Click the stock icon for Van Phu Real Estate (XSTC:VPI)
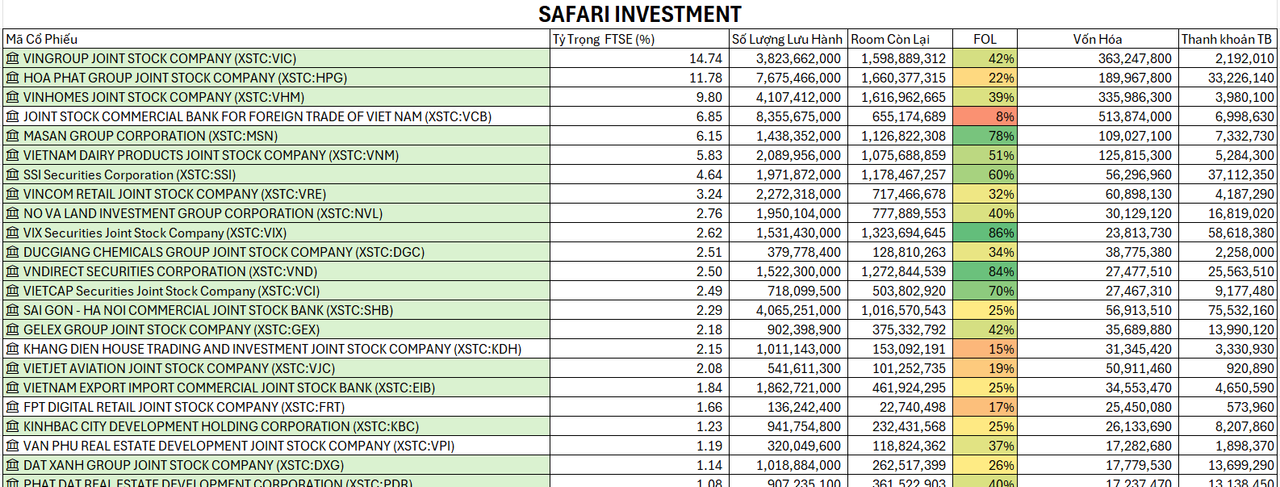Image resolution: width=1280 pixels, height=487 pixels. 13,446
